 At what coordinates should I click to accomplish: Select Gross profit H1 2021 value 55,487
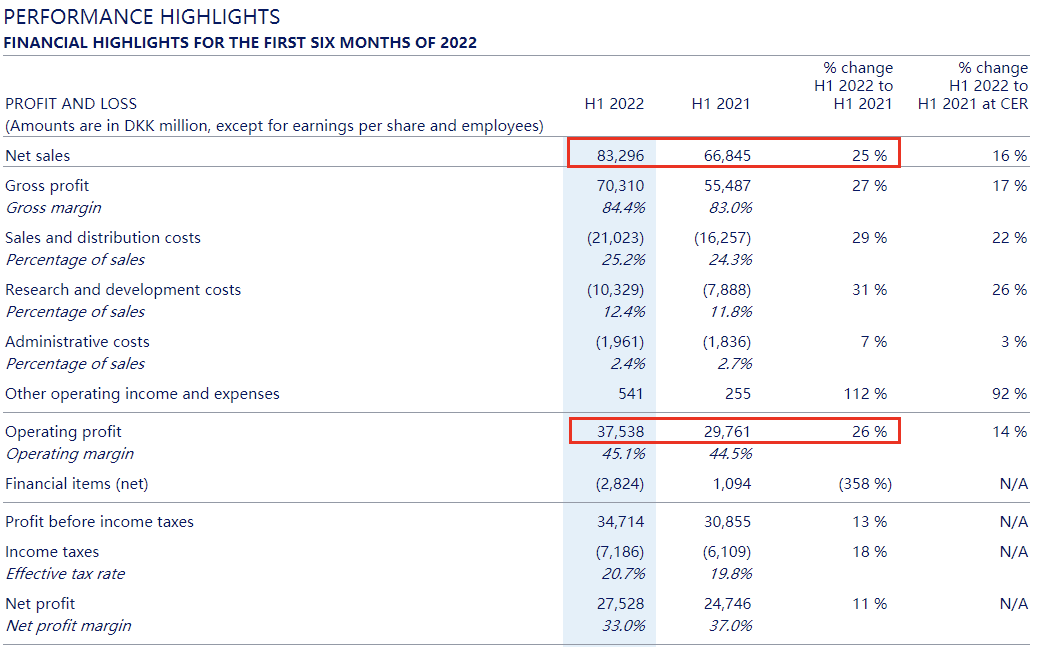[727, 186]
